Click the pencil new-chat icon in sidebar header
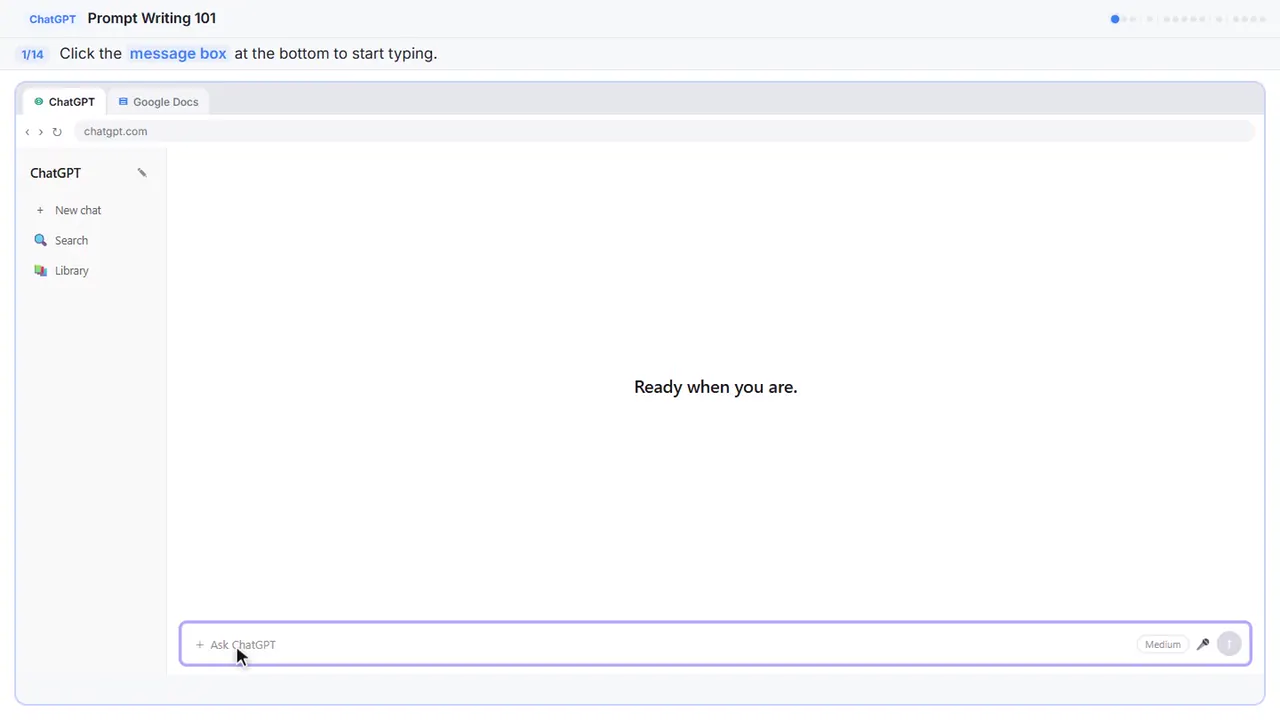The height and width of the screenshot is (720, 1280). pos(142,173)
